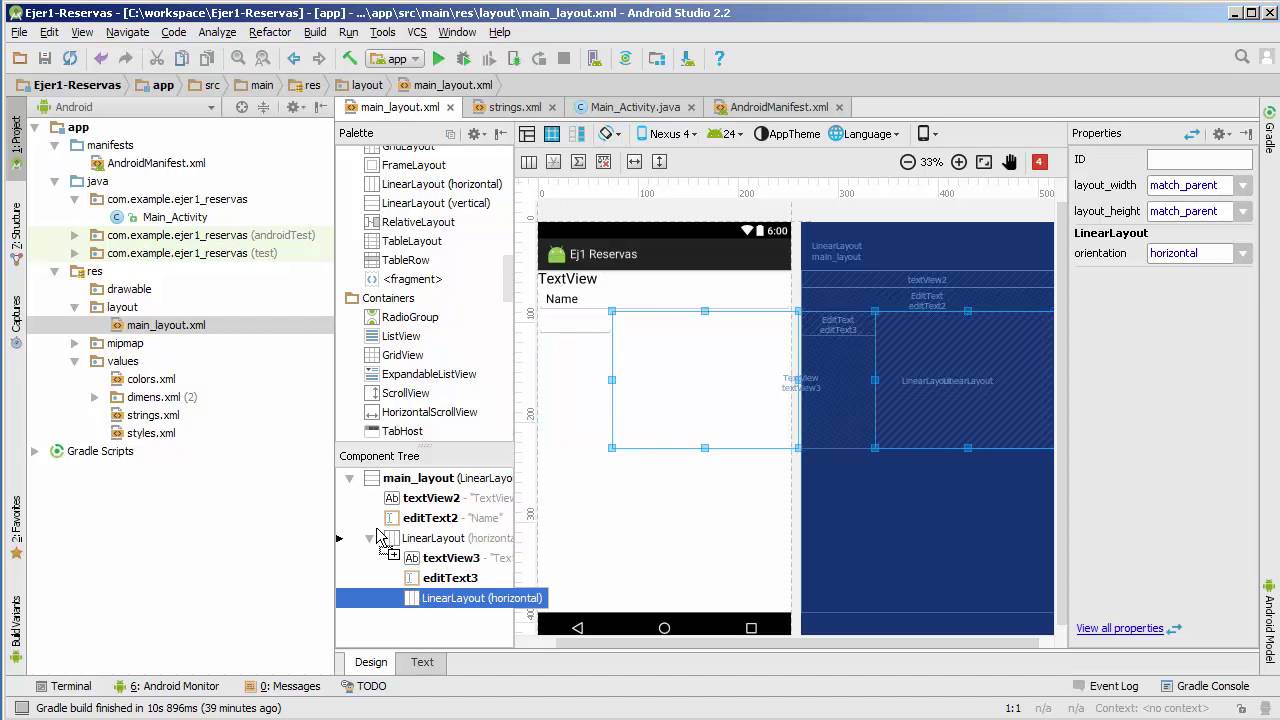The width and height of the screenshot is (1280, 720).
Task: Open the app run configuration dropdown
Action: [396, 59]
